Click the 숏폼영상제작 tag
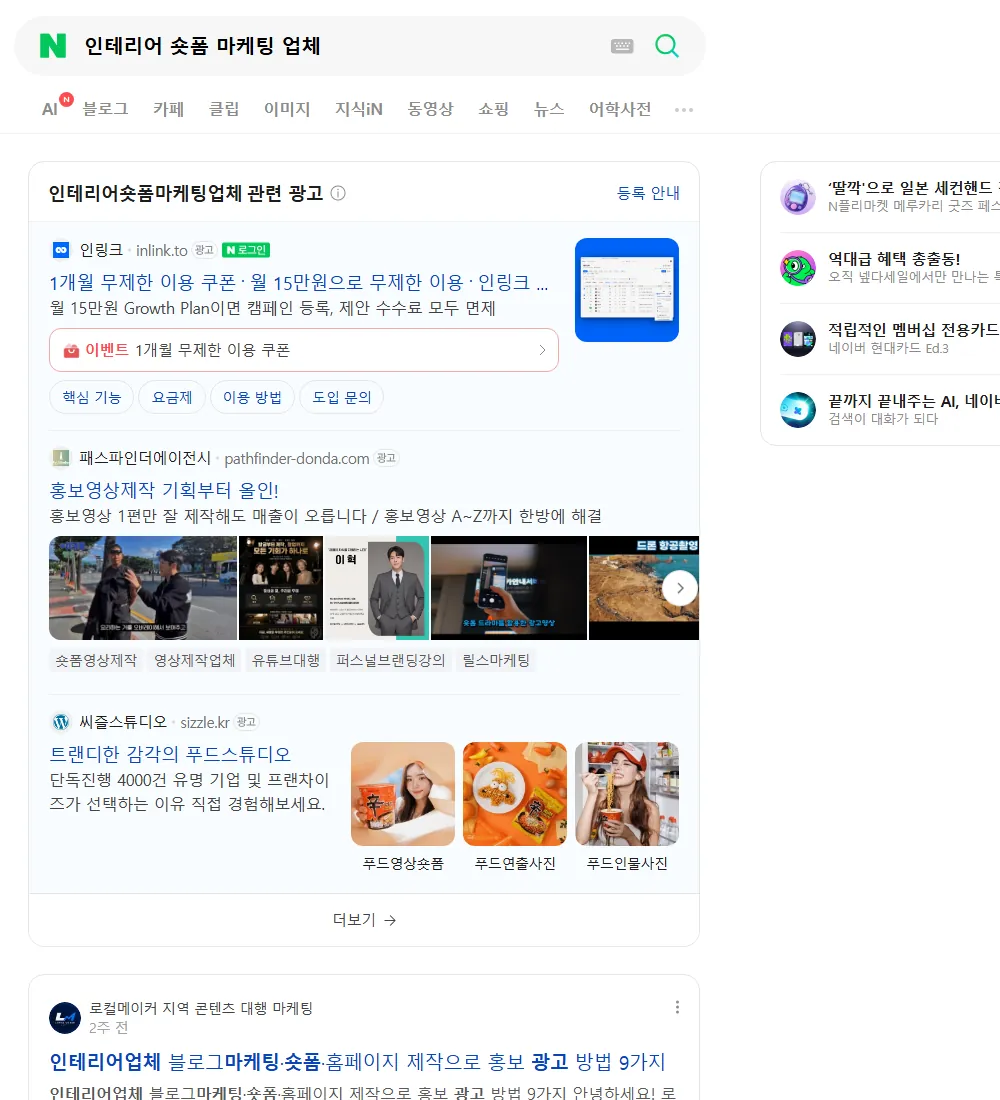1000x1100 pixels. (x=96, y=660)
